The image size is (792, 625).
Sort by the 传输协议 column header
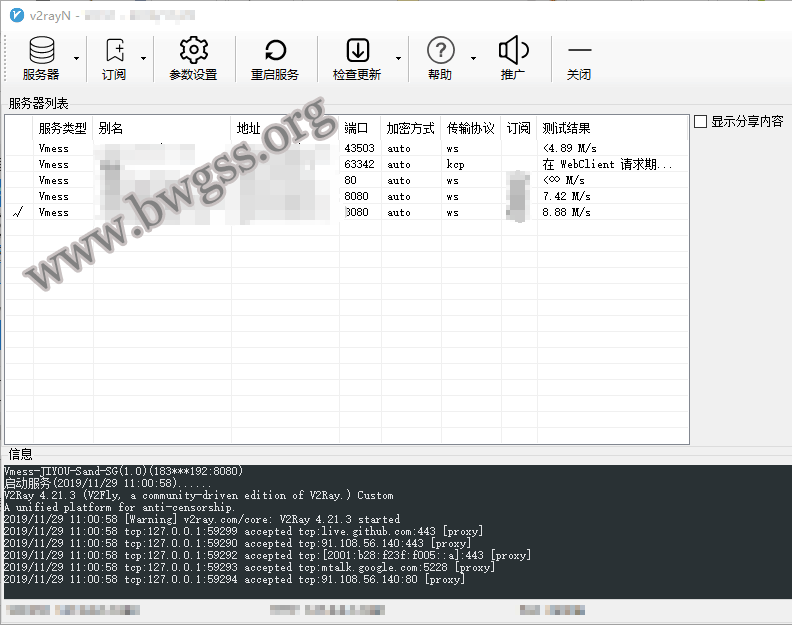coord(471,128)
